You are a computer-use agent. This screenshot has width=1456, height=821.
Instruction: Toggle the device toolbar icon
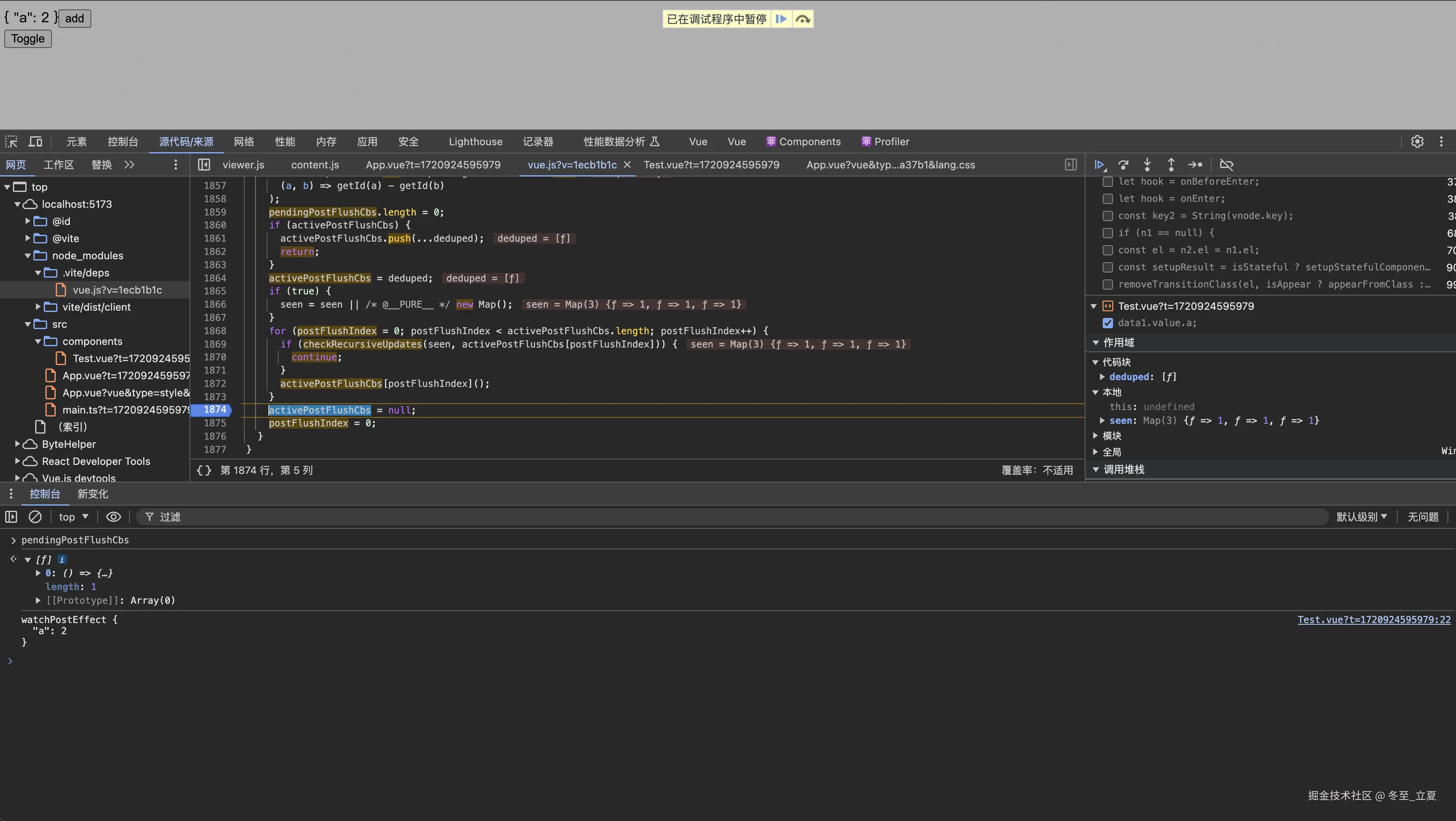click(36, 141)
